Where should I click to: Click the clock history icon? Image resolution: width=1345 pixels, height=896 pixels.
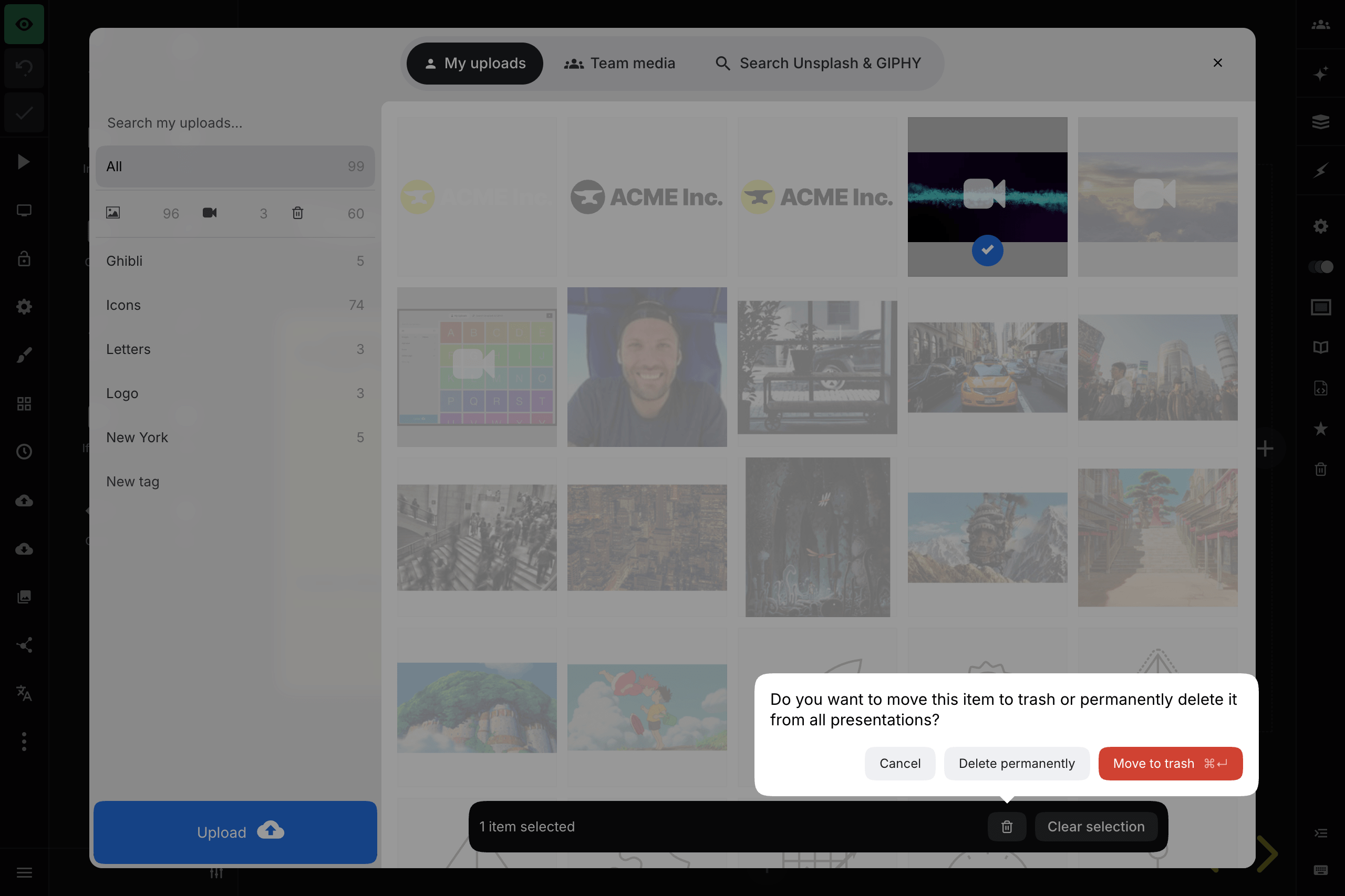[x=24, y=452]
